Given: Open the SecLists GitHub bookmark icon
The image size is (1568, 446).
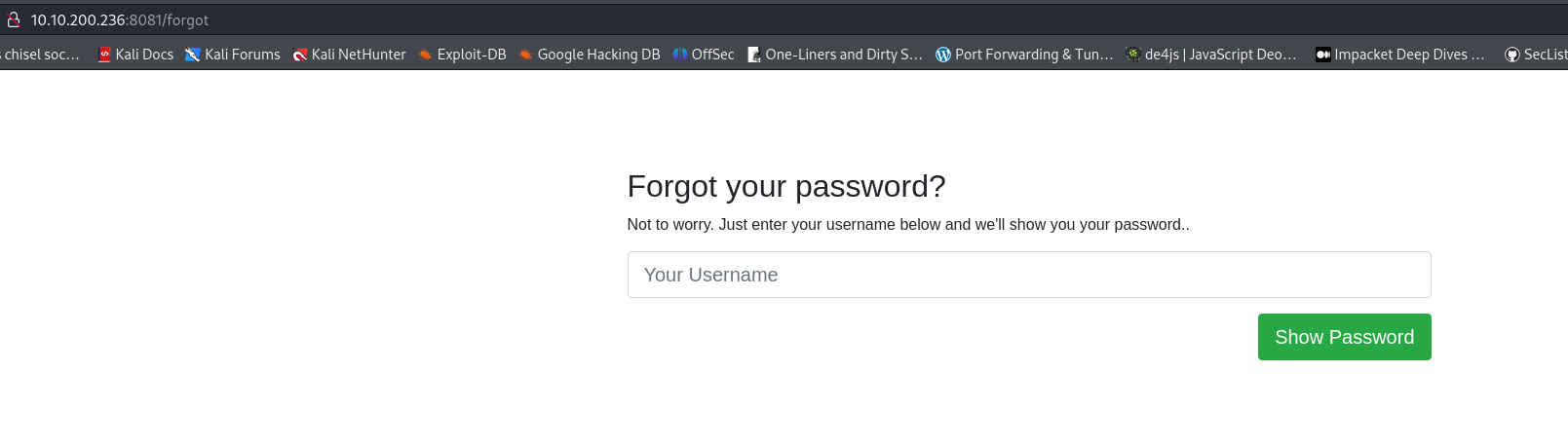Looking at the screenshot, I should [x=1512, y=55].
